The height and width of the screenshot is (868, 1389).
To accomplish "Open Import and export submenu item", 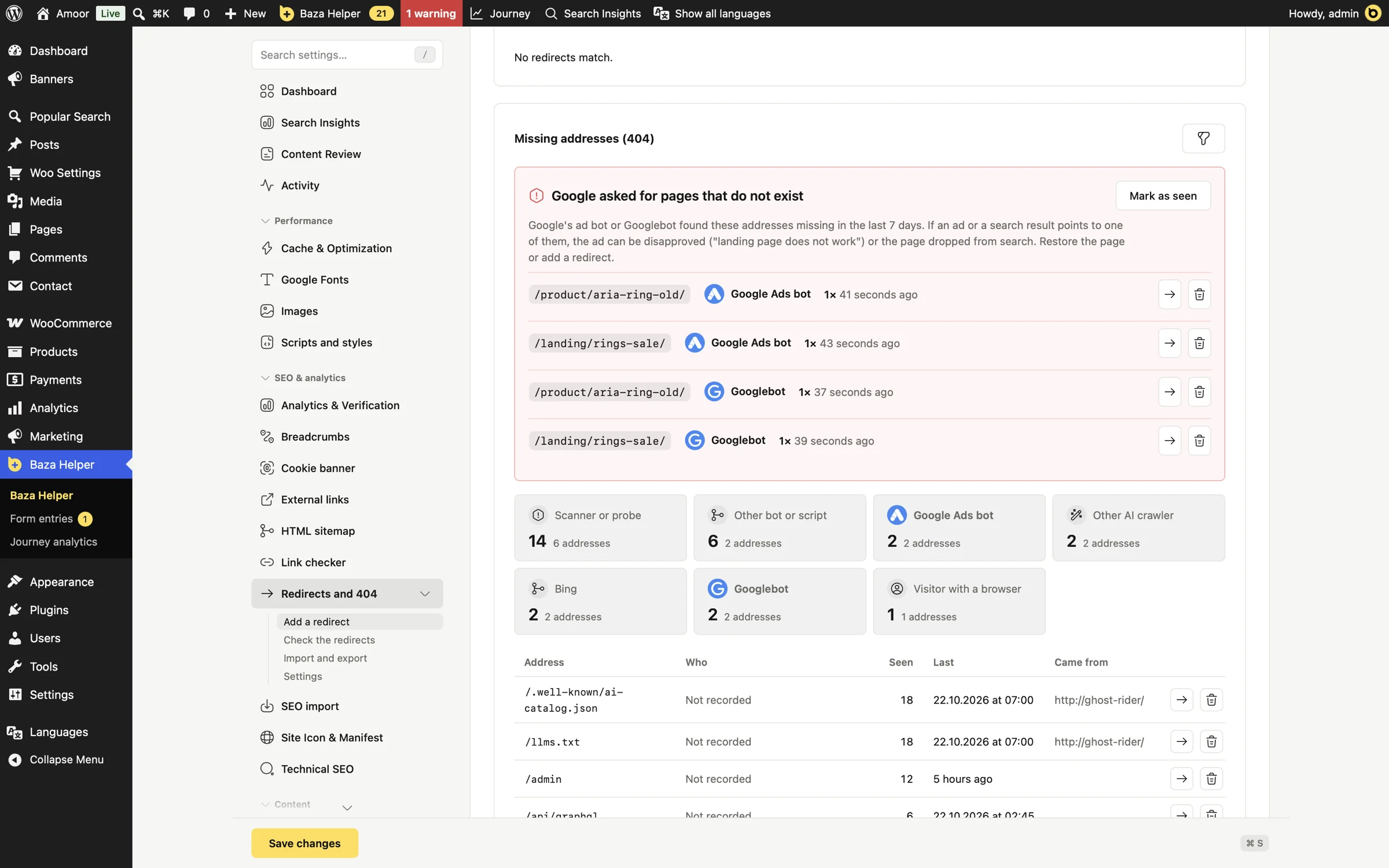I will tap(325, 658).
